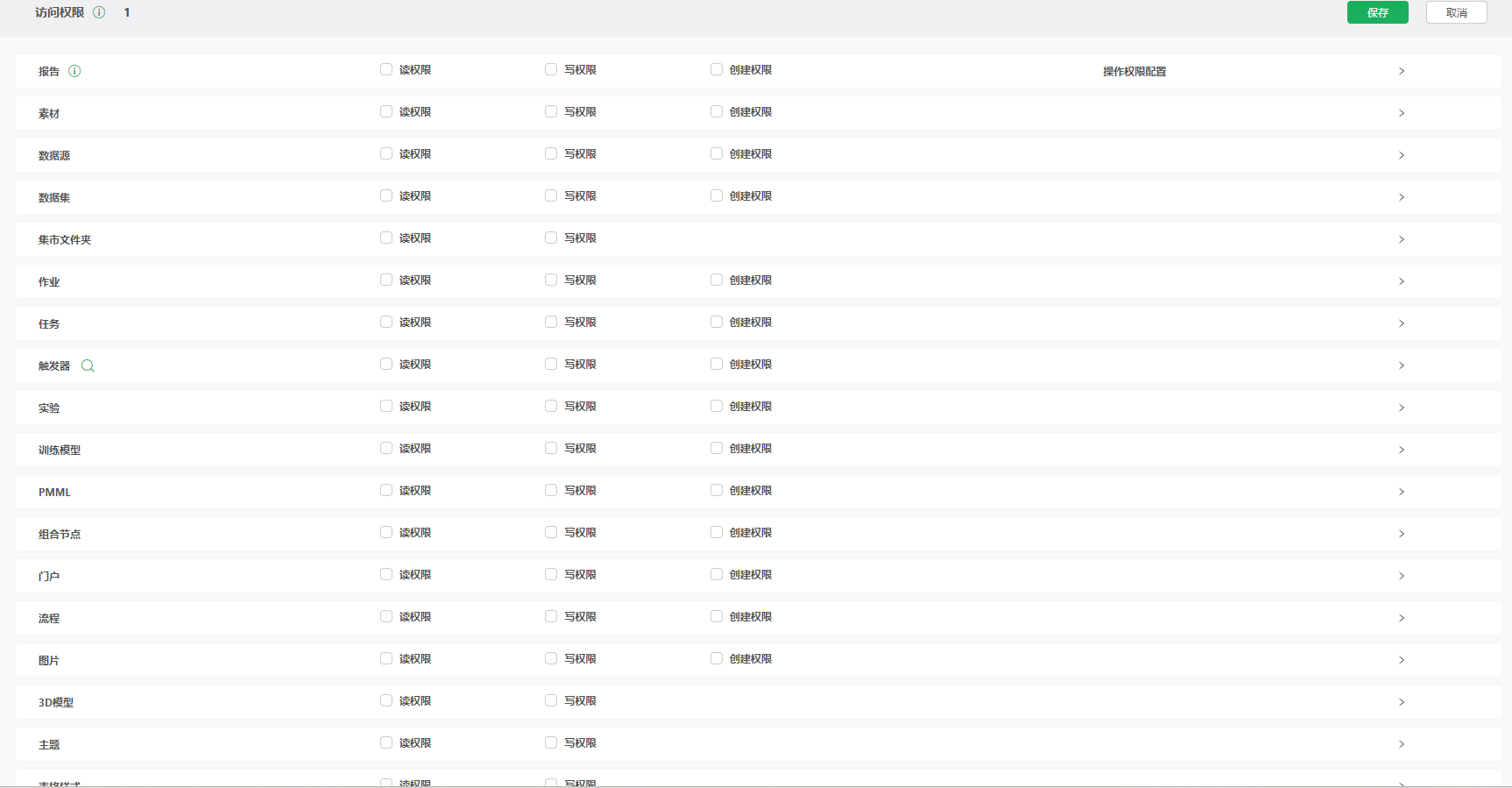
Task: Check 创建权限 for 流程
Action: pos(717,616)
